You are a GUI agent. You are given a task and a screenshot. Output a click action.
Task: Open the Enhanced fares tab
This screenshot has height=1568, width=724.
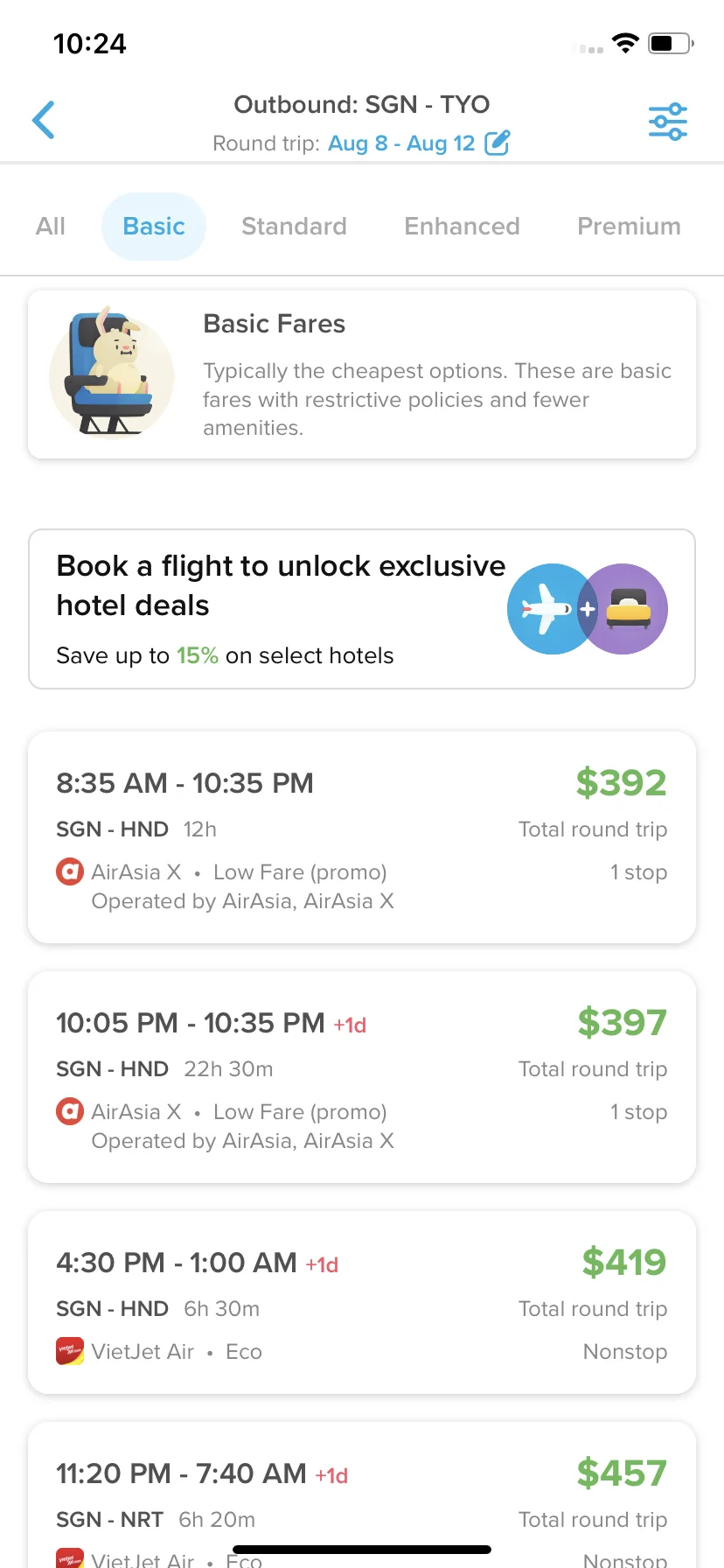[462, 227]
